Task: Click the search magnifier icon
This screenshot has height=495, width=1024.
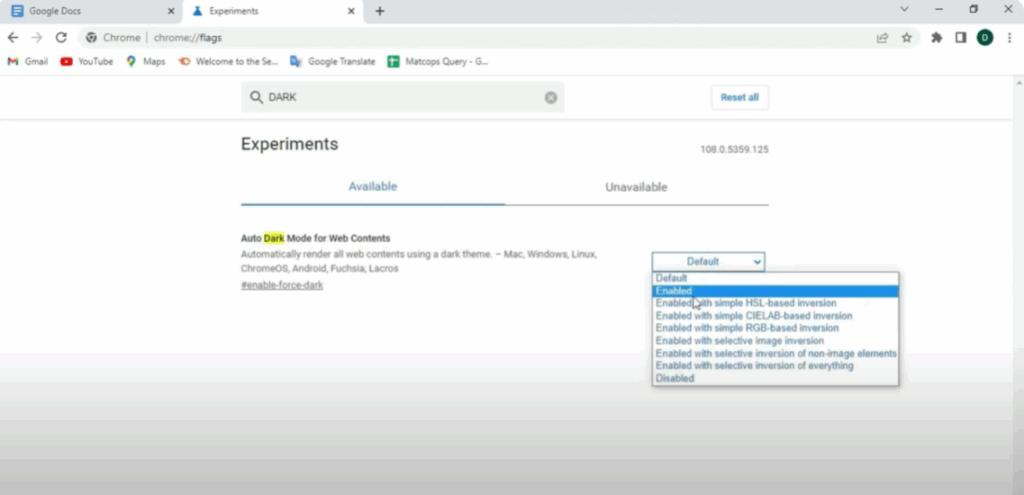Action: point(256,97)
